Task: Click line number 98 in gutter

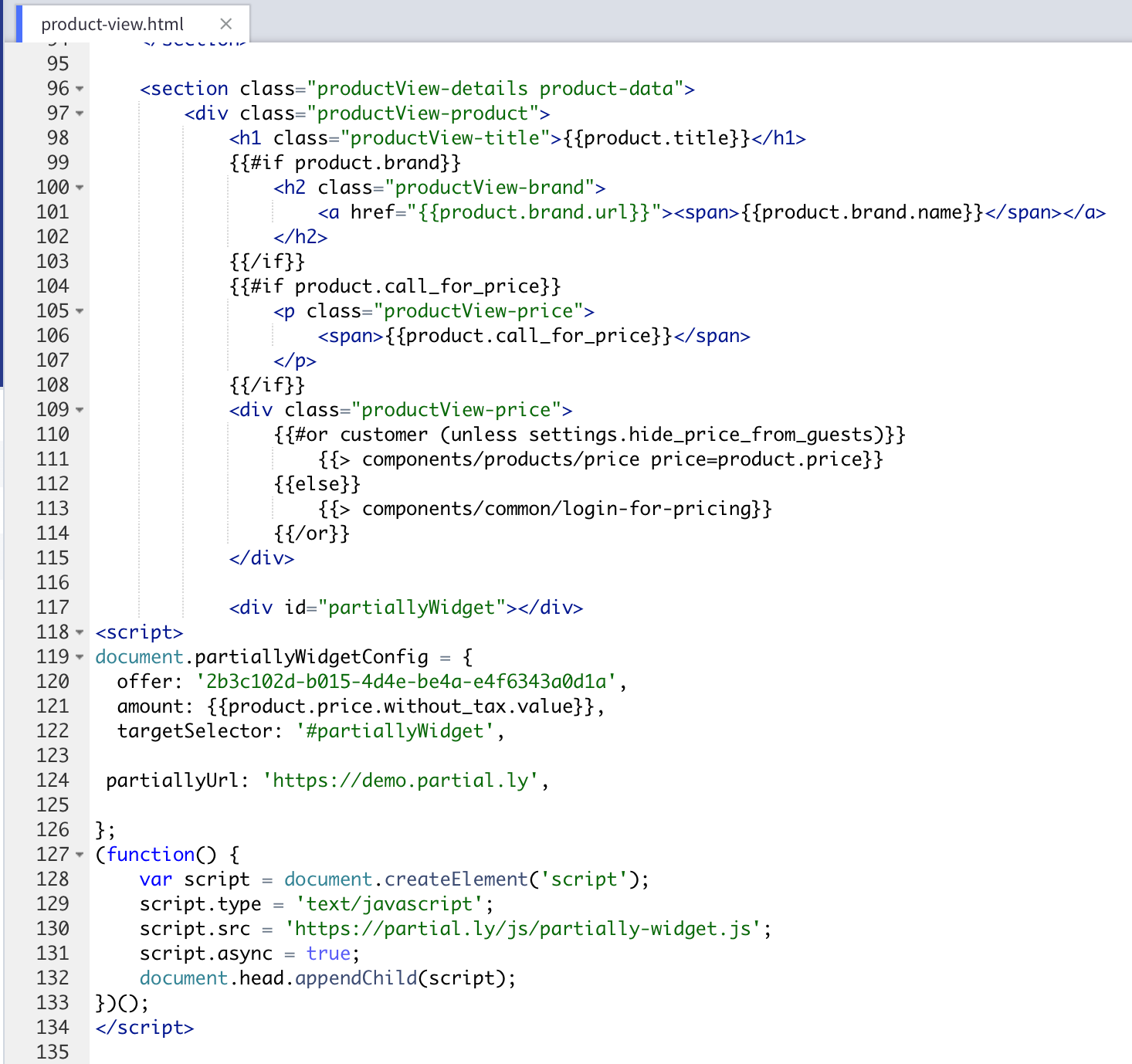Action: (x=58, y=137)
